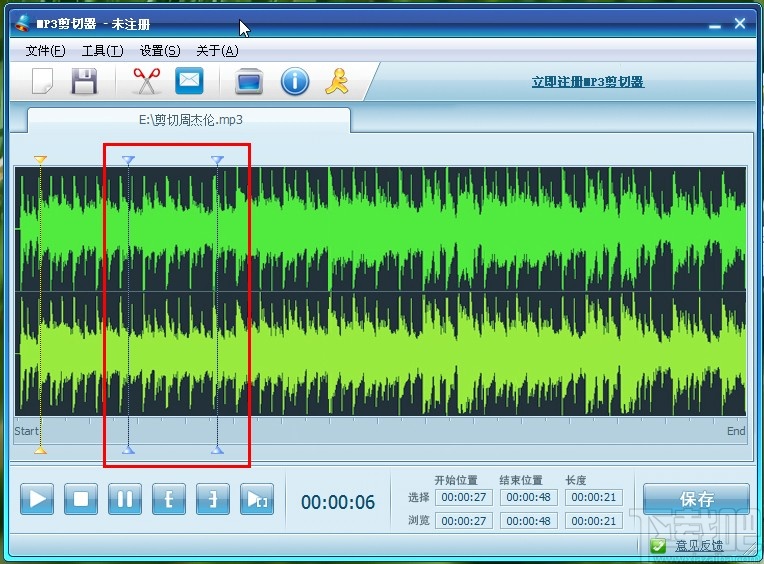Click the yellow running figure icon
Screen dimensions: 764x564
click(337, 81)
